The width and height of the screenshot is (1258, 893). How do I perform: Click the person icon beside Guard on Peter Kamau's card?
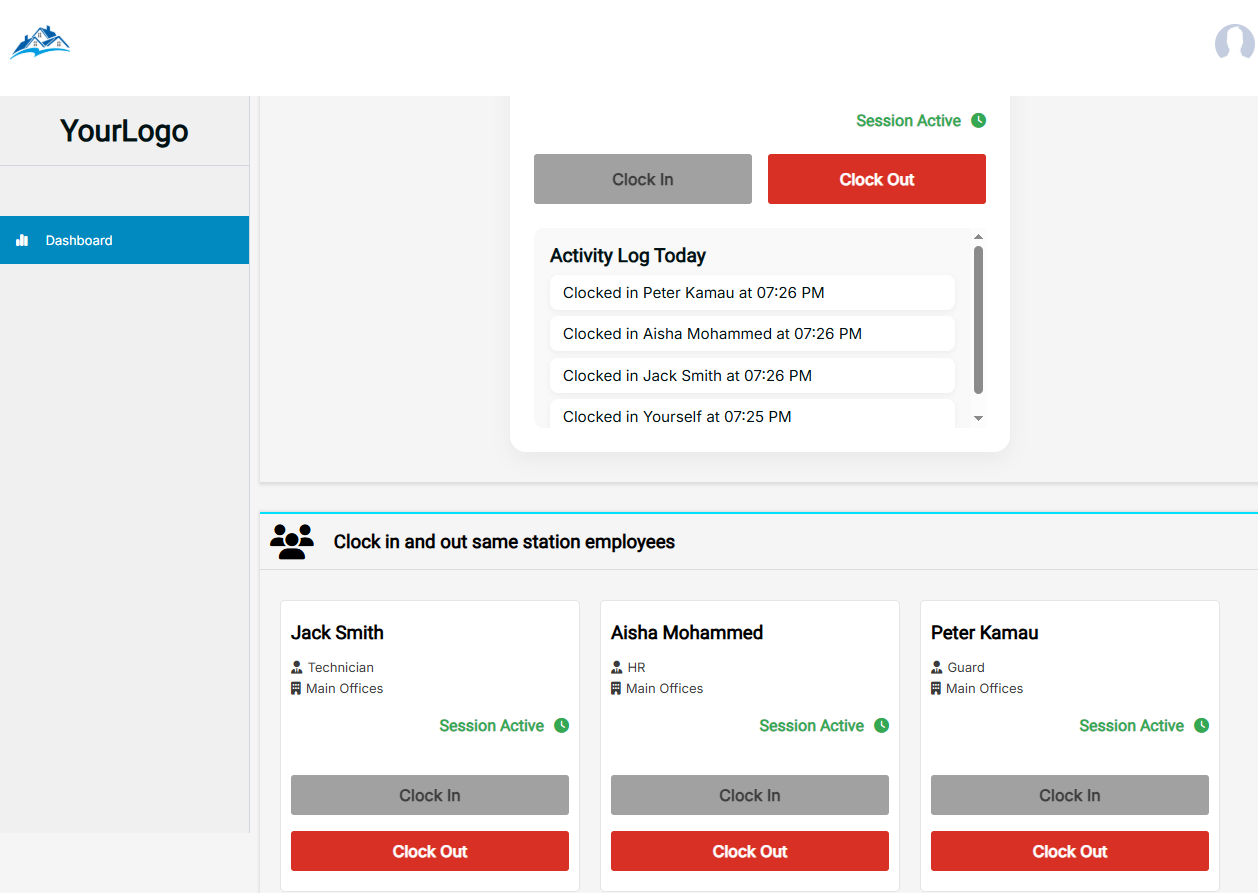click(x=937, y=667)
